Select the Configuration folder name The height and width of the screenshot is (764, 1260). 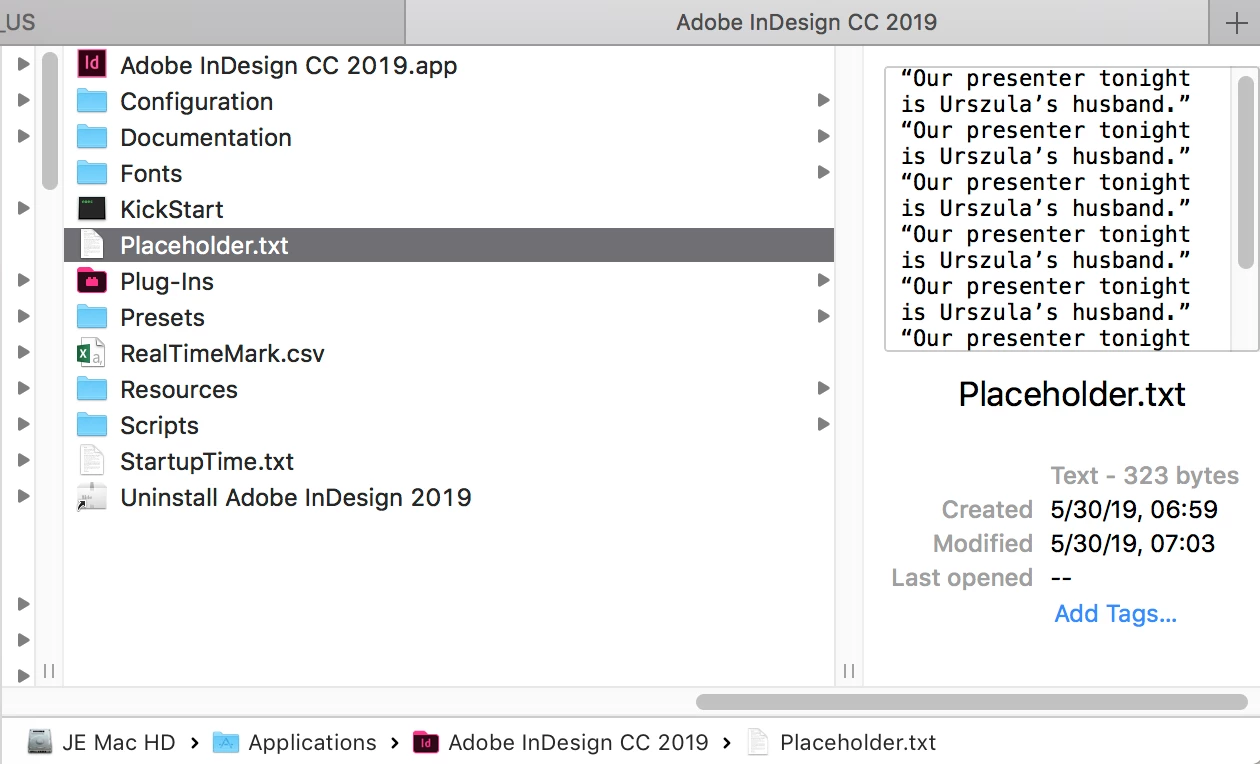click(196, 102)
